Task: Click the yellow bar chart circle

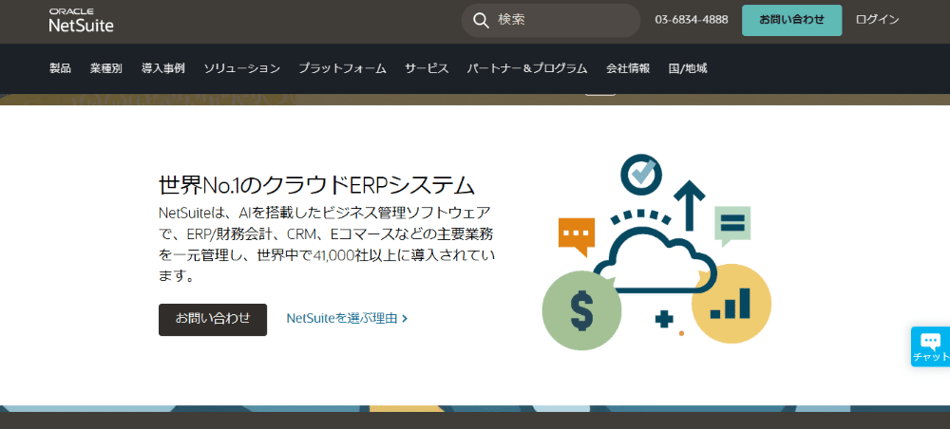Action: (x=731, y=304)
